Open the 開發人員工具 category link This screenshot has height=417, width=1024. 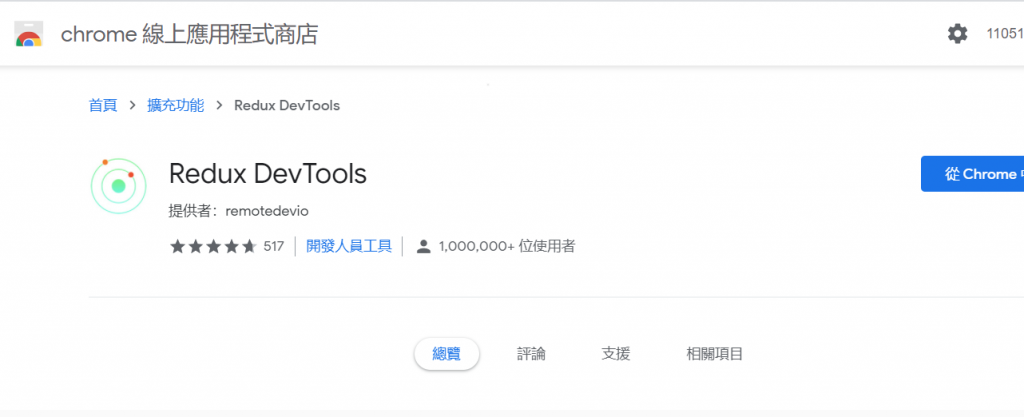(349, 246)
